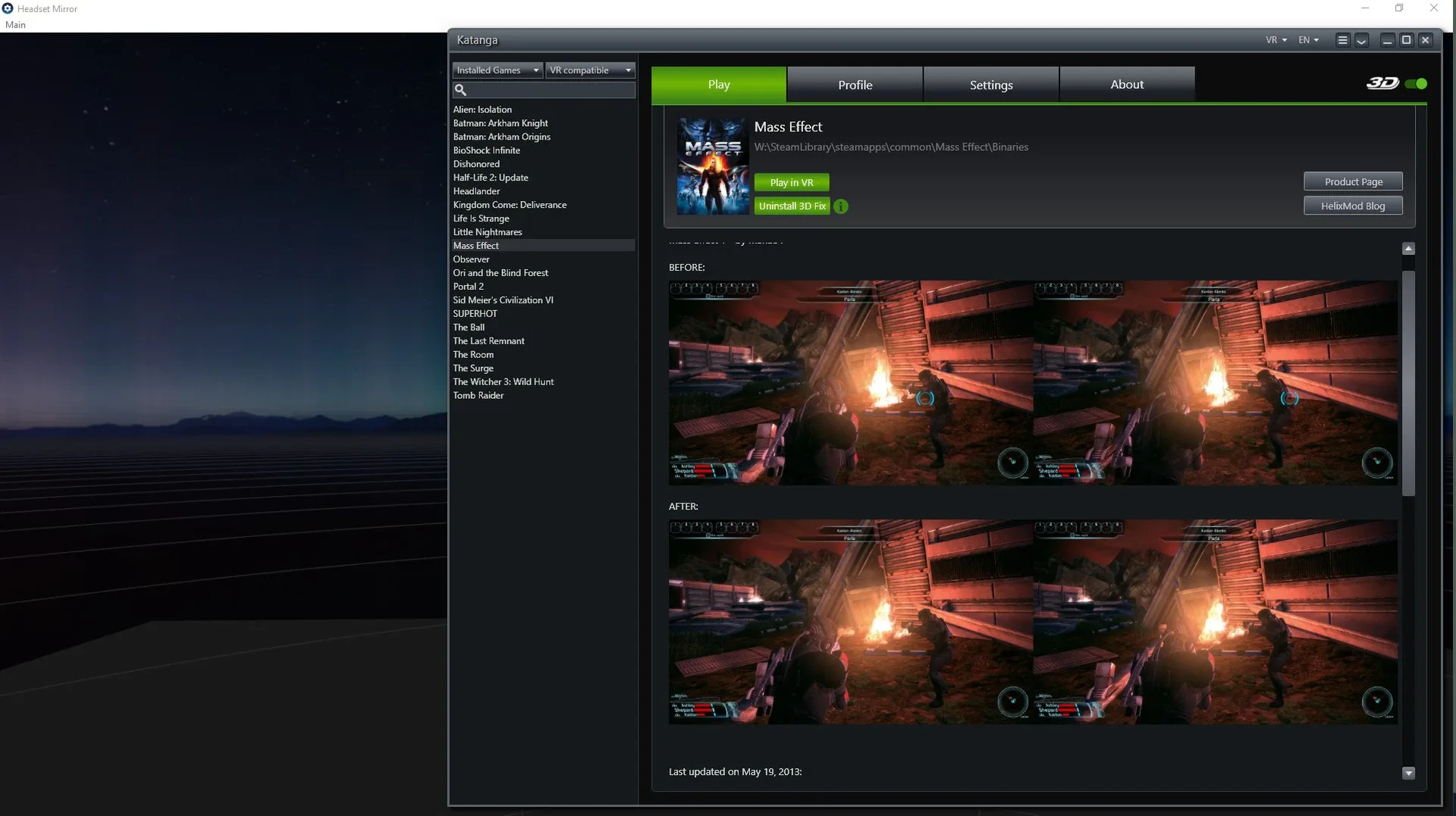
Task: Click the search magnifier icon
Action: pyautogui.click(x=460, y=90)
